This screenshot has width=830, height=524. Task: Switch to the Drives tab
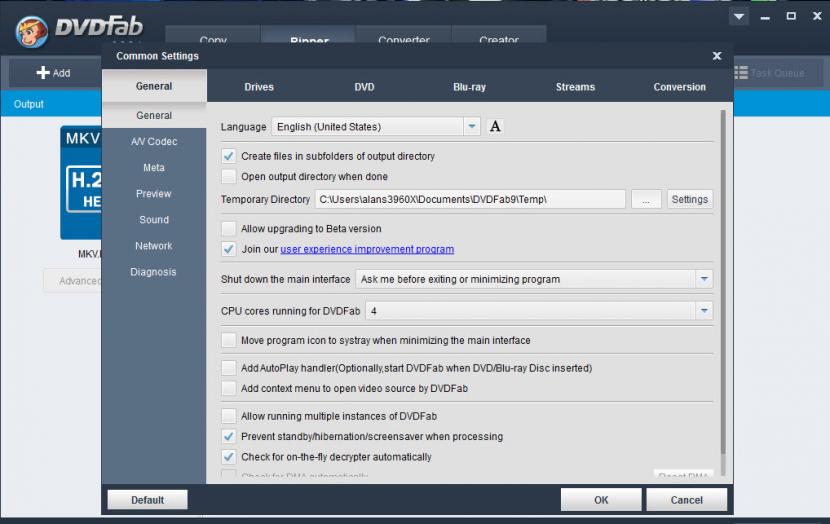click(x=259, y=87)
